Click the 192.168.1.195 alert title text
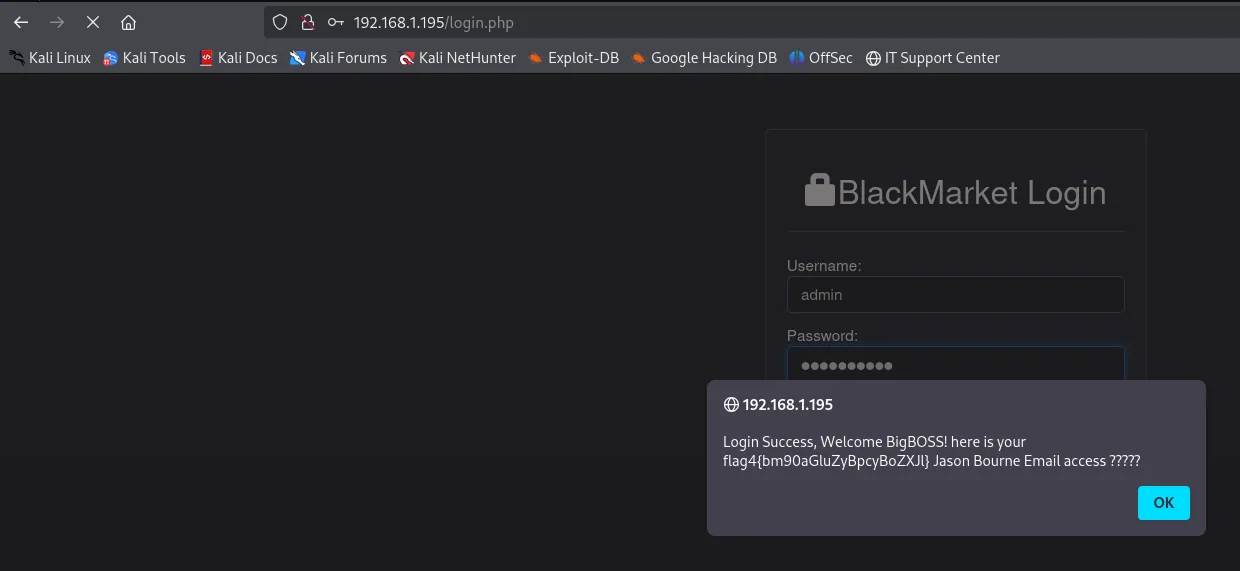 click(x=787, y=405)
